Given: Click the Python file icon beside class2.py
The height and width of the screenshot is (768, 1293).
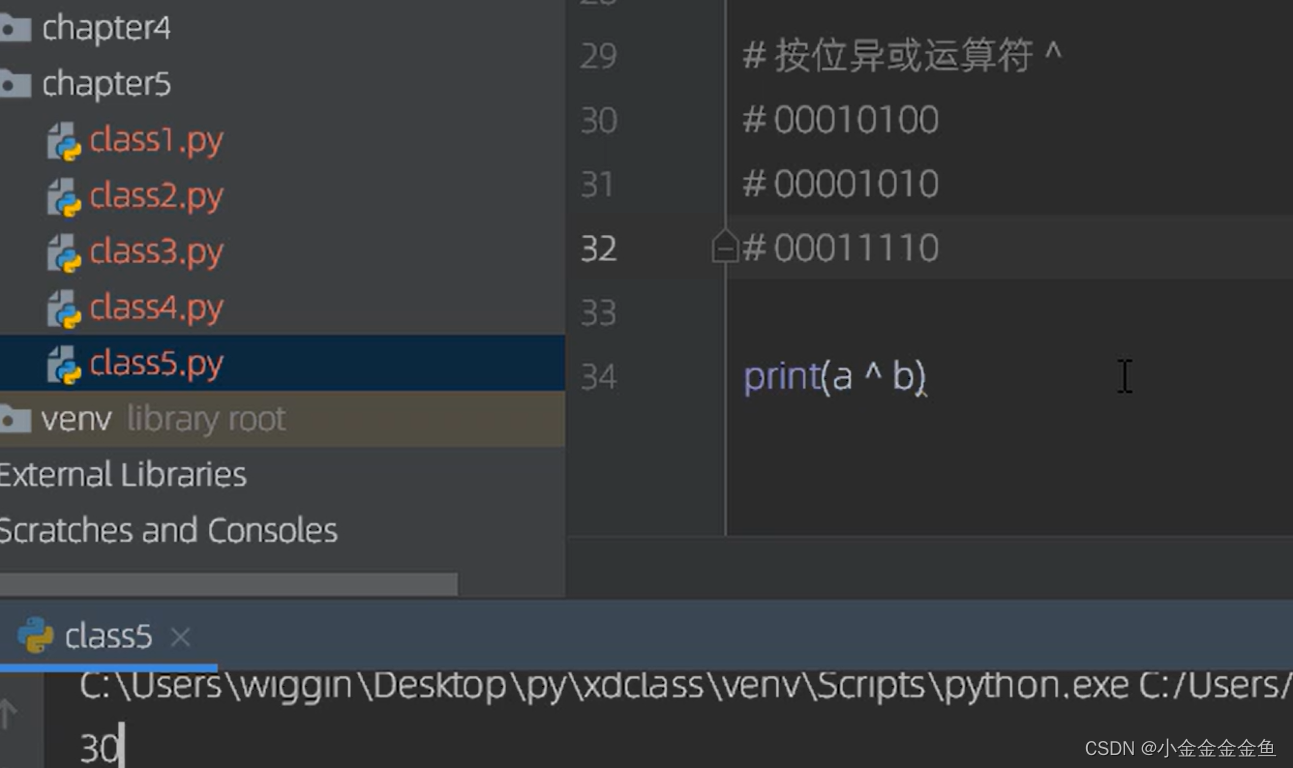Looking at the screenshot, I should click(66, 196).
